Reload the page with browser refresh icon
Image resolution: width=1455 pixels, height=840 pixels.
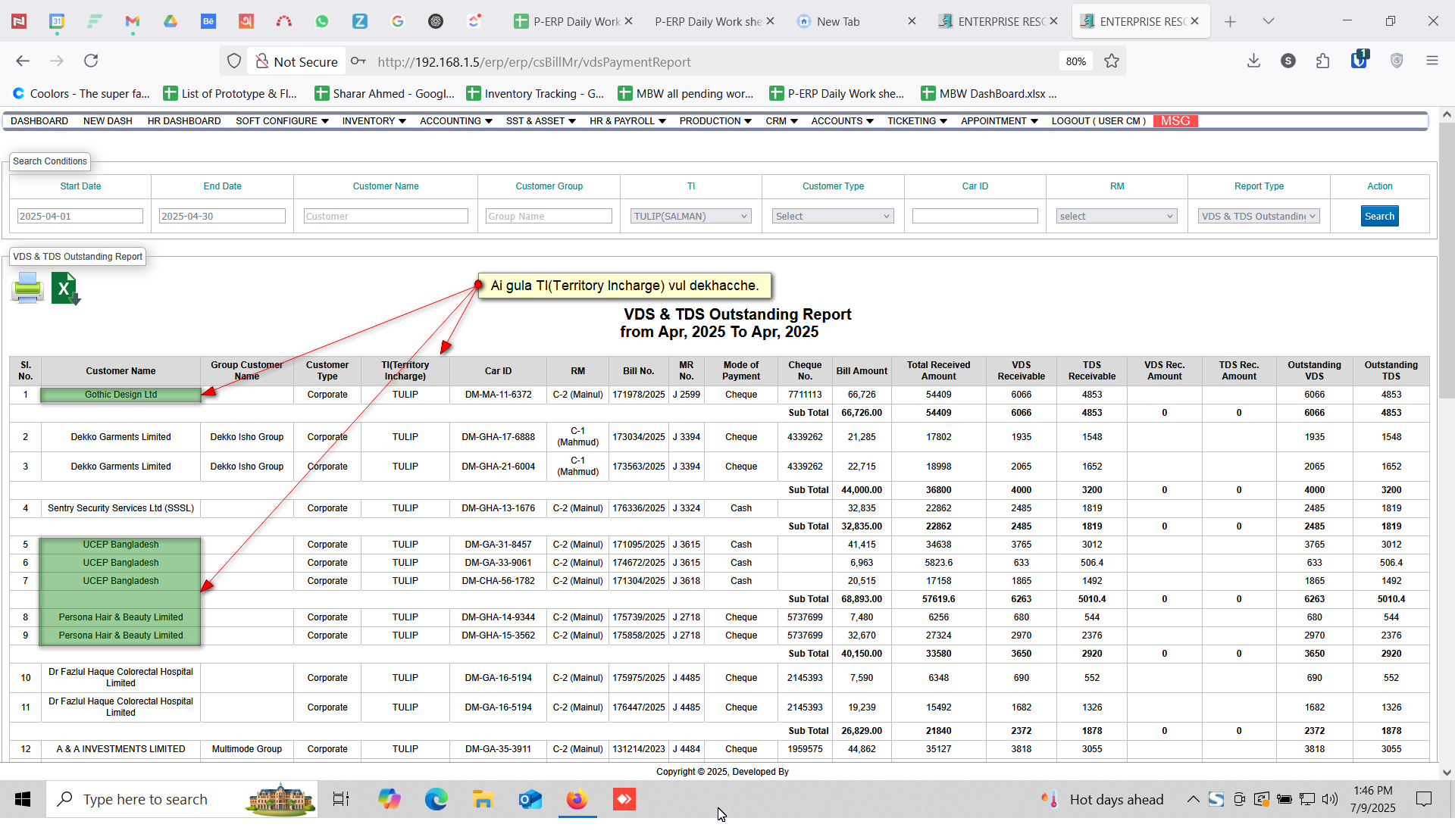pos(91,61)
